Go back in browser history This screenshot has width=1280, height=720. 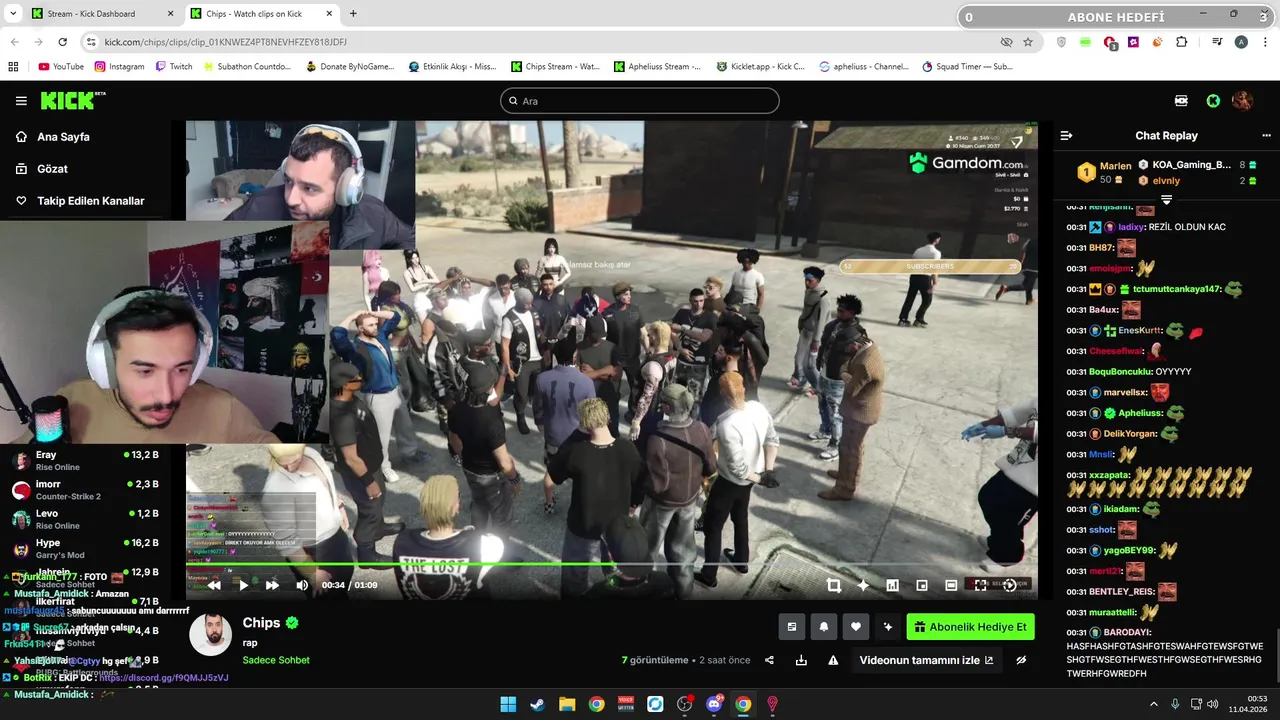tap(15, 42)
